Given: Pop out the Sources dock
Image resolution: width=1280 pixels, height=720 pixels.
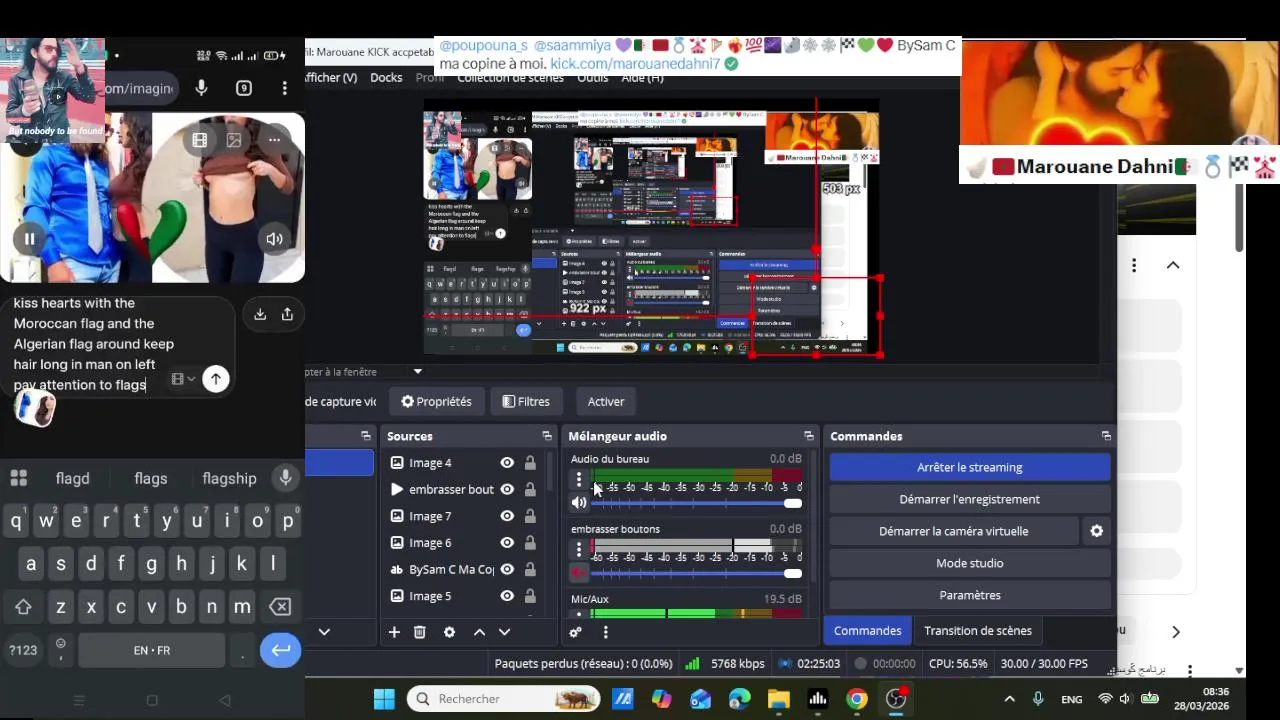Looking at the screenshot, I should click(547, 436).
